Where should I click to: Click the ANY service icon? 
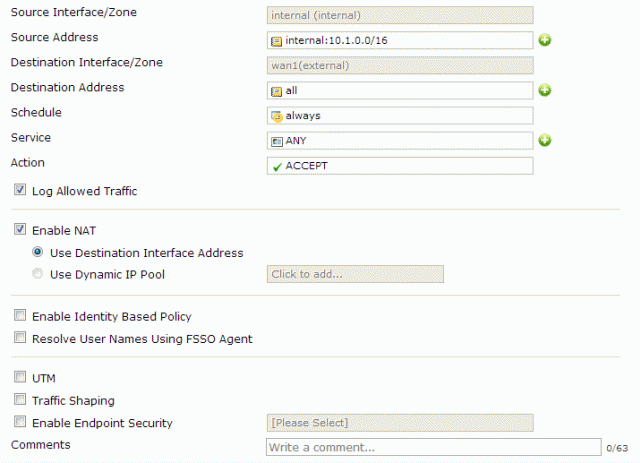[x=276, y=141]
